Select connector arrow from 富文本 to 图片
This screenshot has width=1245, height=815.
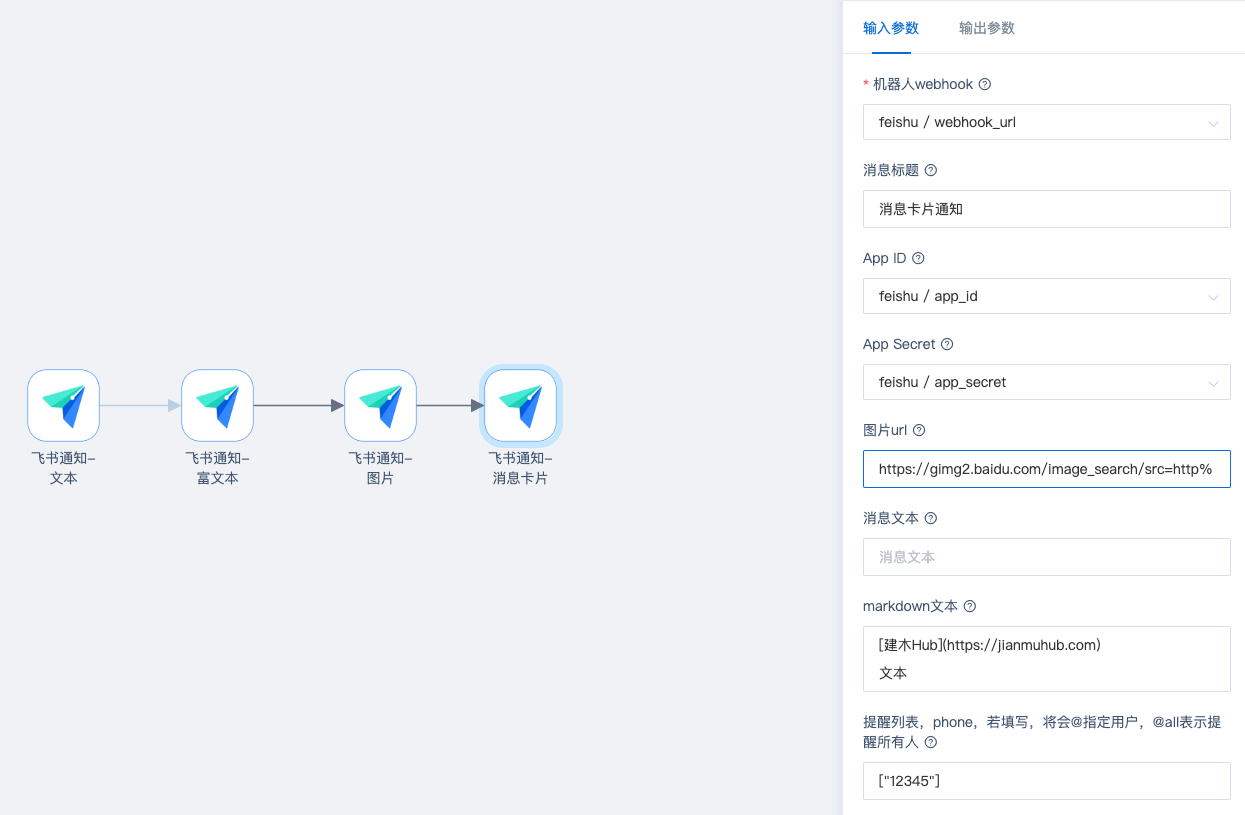click(x=299, y=405)
